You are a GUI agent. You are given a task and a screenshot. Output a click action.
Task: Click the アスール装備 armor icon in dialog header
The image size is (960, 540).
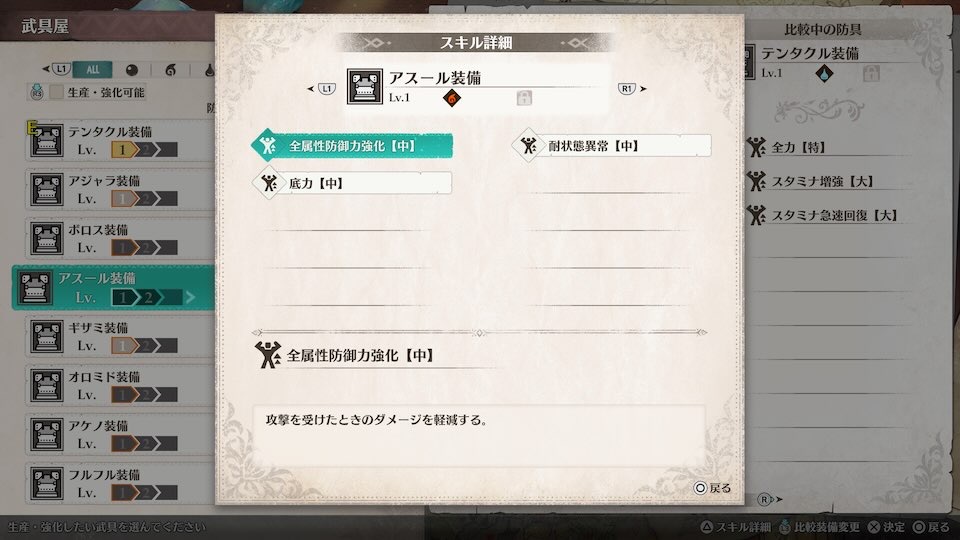coord(365,86)
